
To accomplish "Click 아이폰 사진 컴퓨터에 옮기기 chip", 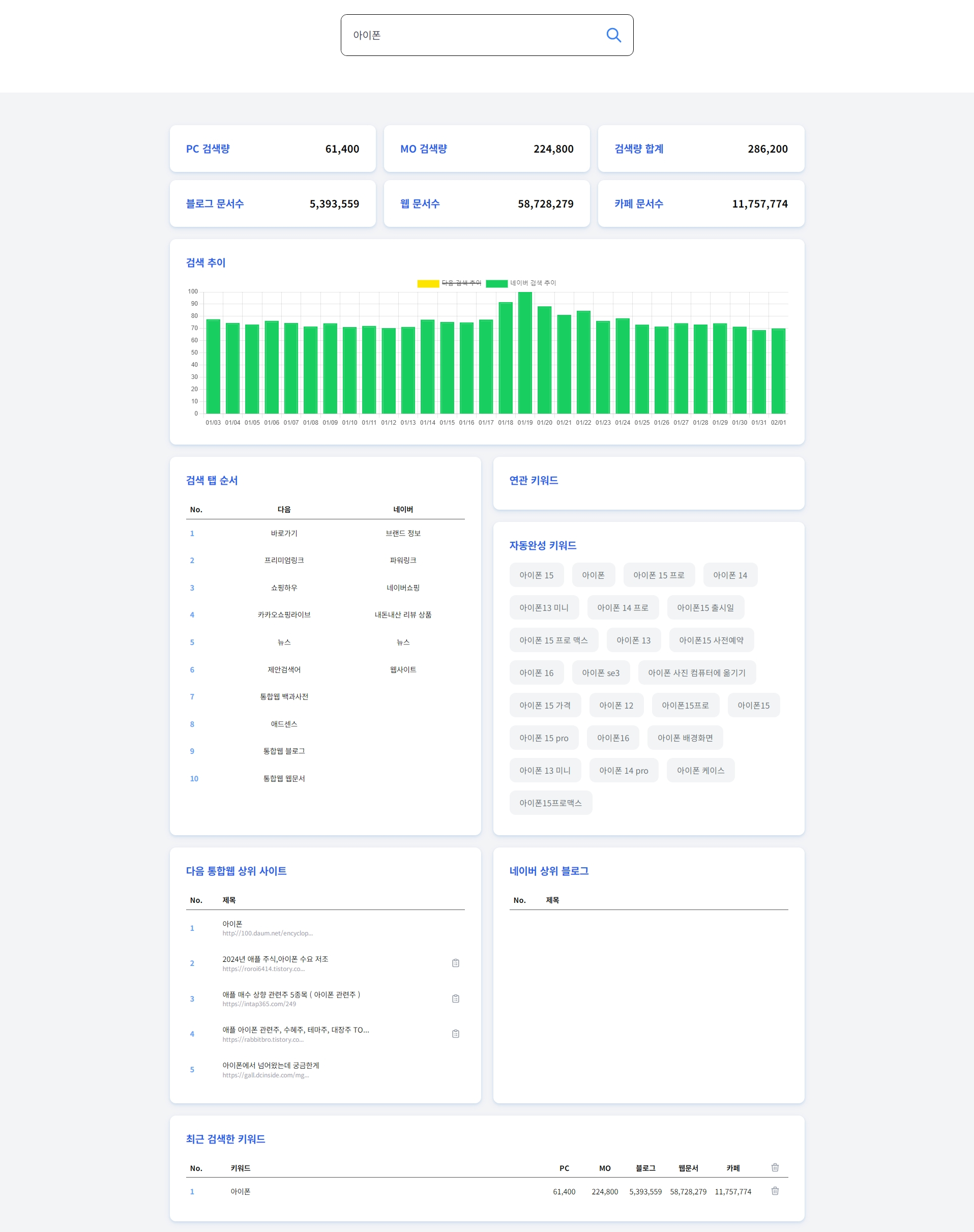I will (x=697, y=672).
